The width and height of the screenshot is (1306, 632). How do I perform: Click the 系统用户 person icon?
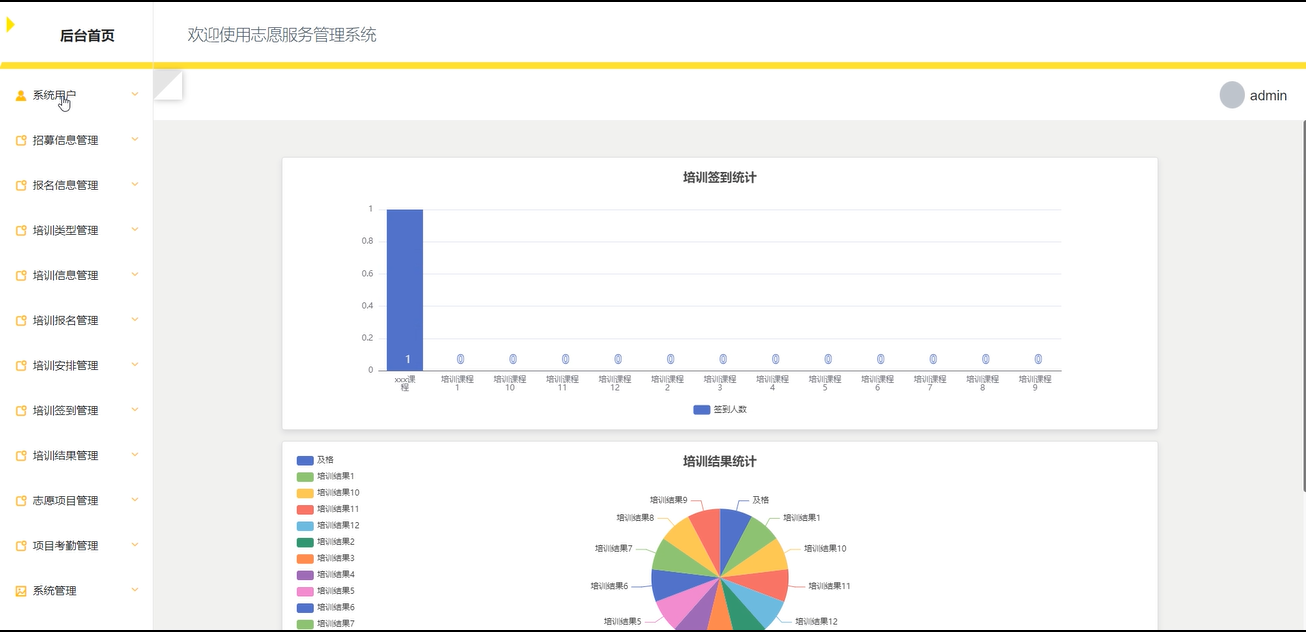(21, 96)
